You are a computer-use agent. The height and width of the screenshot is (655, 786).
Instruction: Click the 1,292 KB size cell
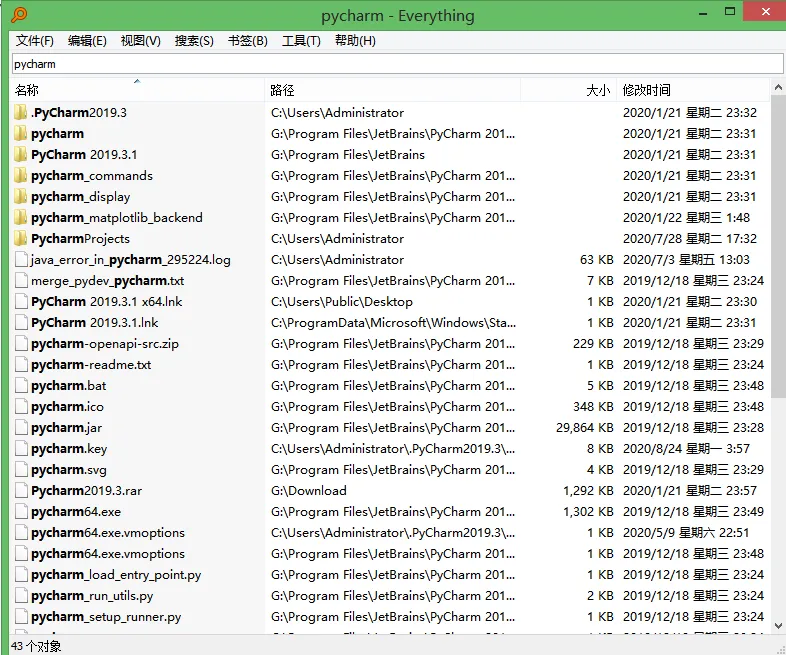(x=588, y=491)
